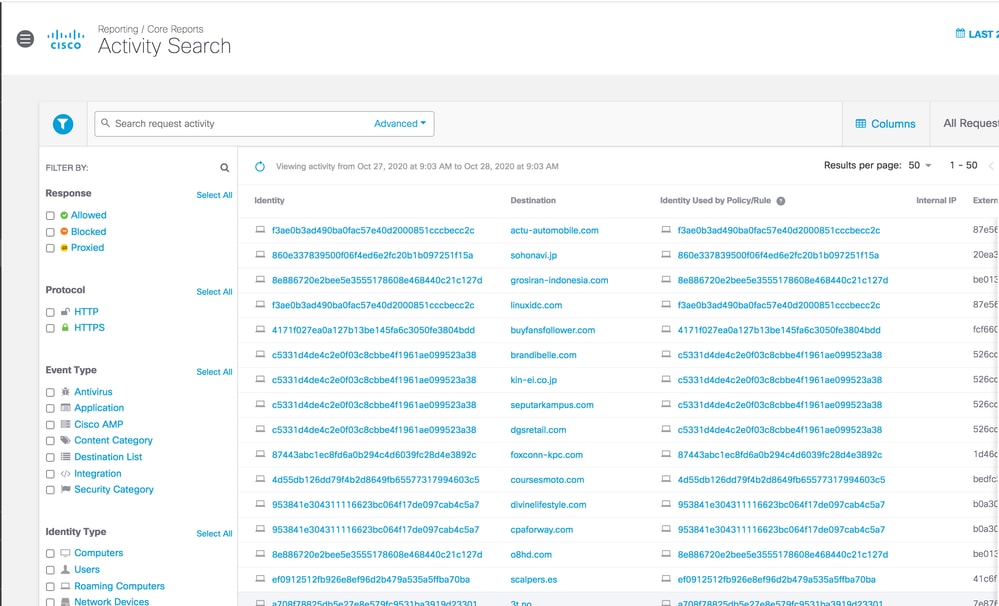Image resolution: width=999 pixels, height=606 pixels.
Task: Check the Proxied response checkbox
Action: 50,249
